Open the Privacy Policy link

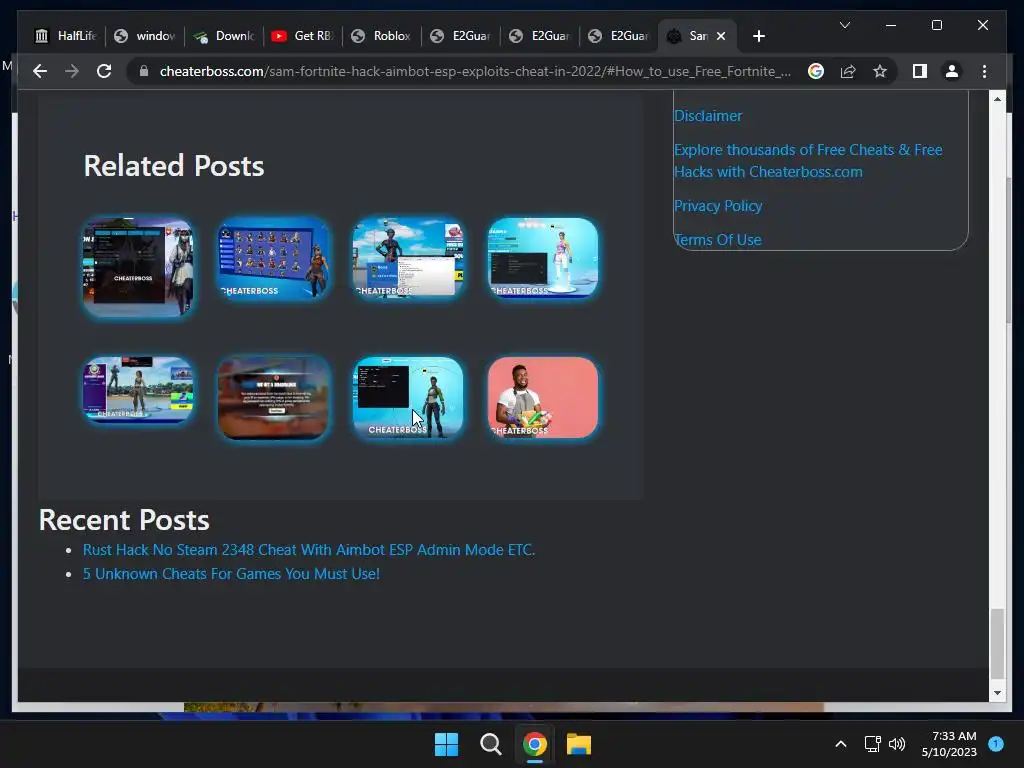pos(718,206)
